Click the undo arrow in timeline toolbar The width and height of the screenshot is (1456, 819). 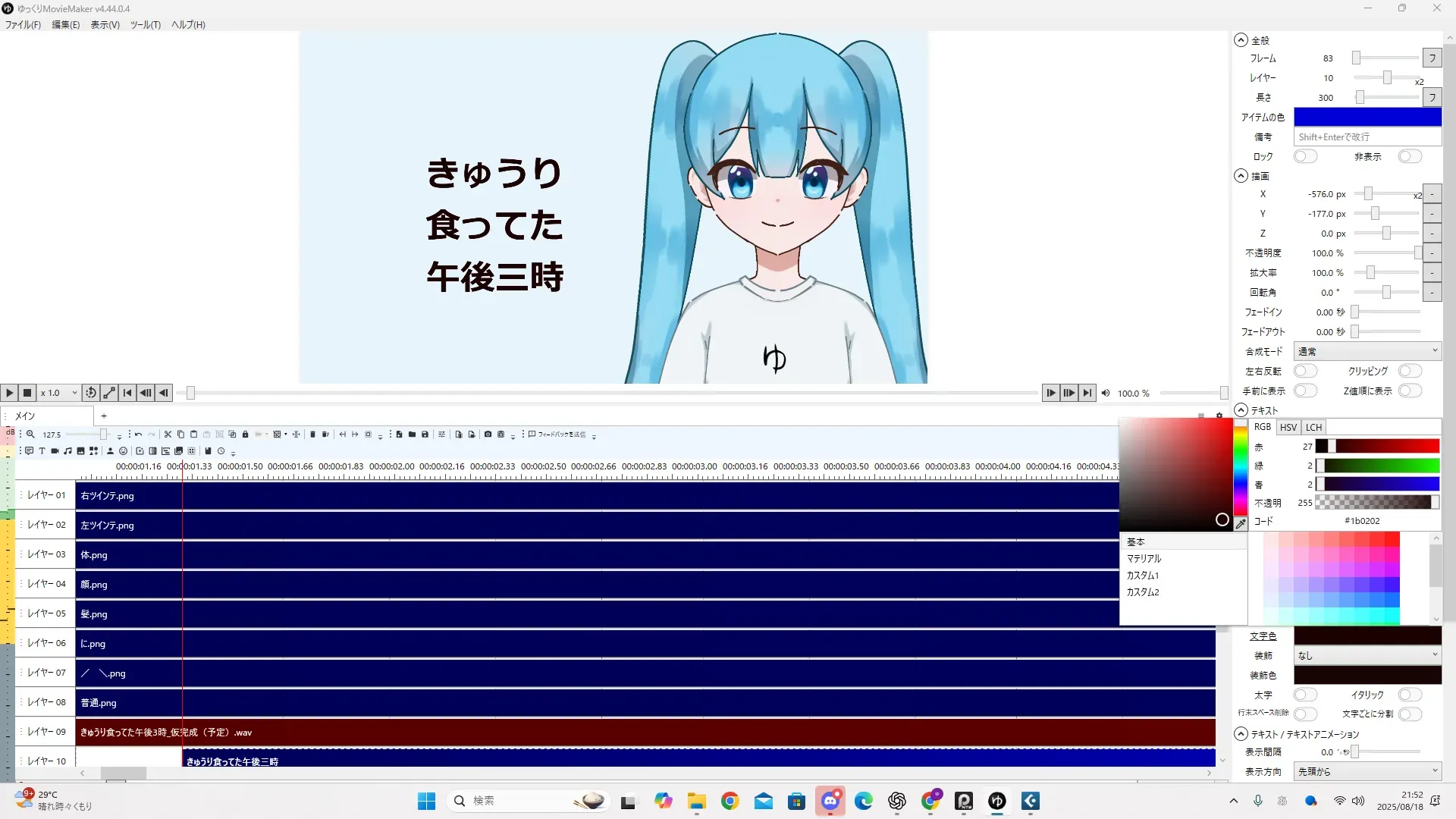138,435
